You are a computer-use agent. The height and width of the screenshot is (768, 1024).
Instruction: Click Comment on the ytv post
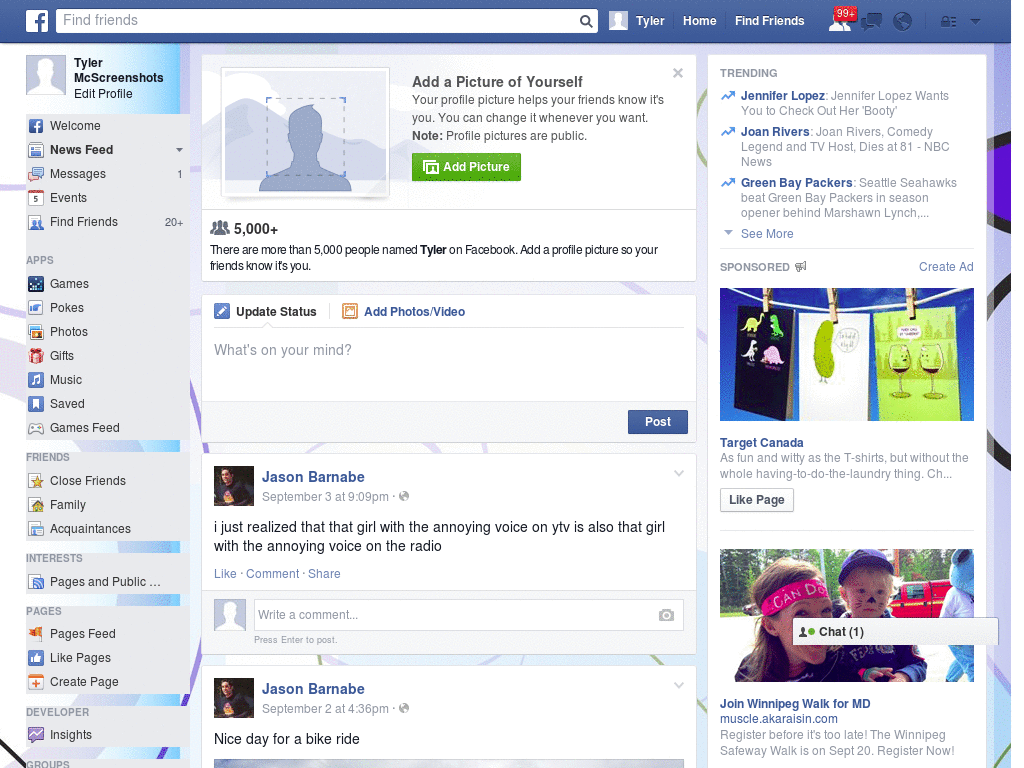tap(272, 574)
